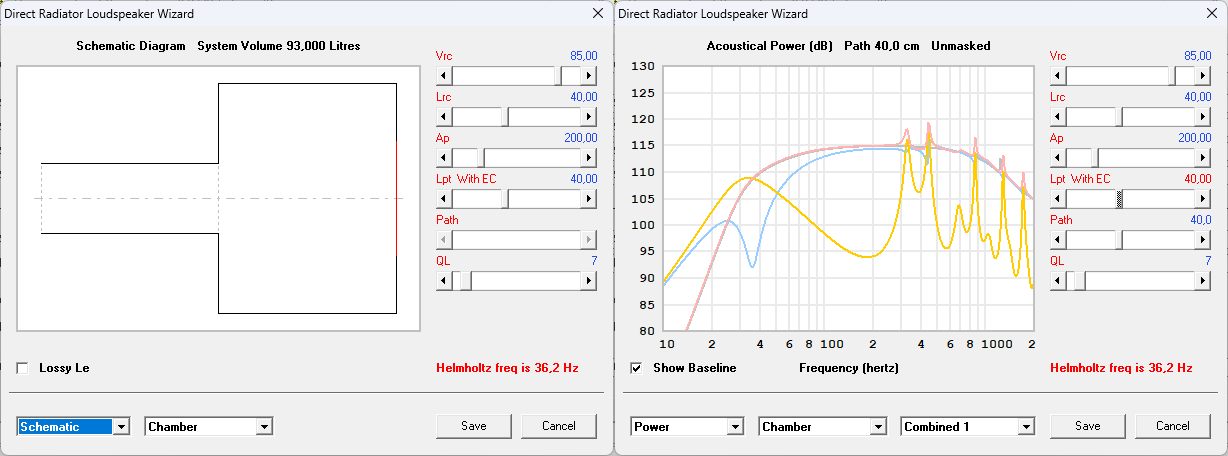This screenshot has width=1228, height=456.
Task: Decrease Path with left arrow, right window
Action: [x=1059, y=240]
